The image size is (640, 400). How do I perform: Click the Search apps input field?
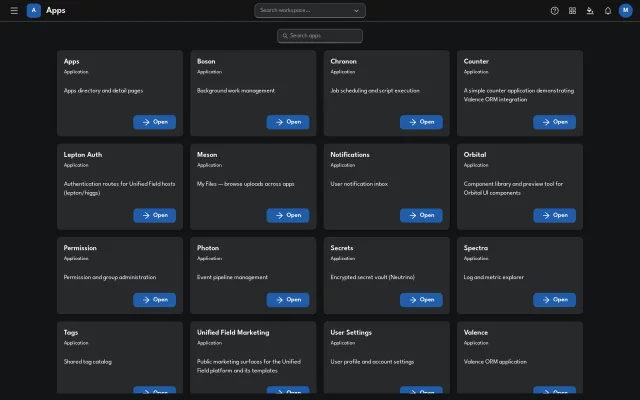click(x=320, y=36)
